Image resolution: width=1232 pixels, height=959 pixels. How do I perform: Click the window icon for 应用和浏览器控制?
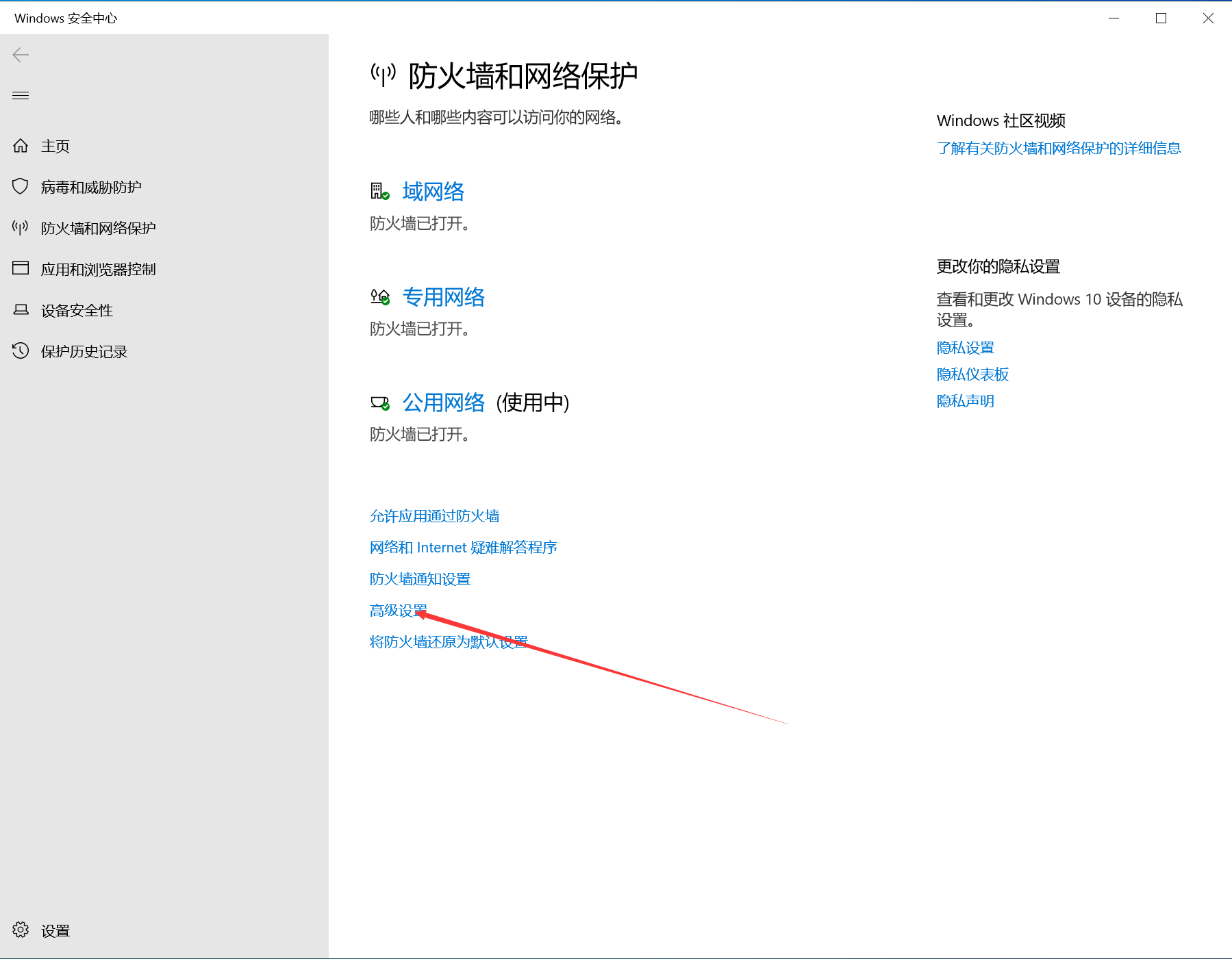tap(21, 268)
